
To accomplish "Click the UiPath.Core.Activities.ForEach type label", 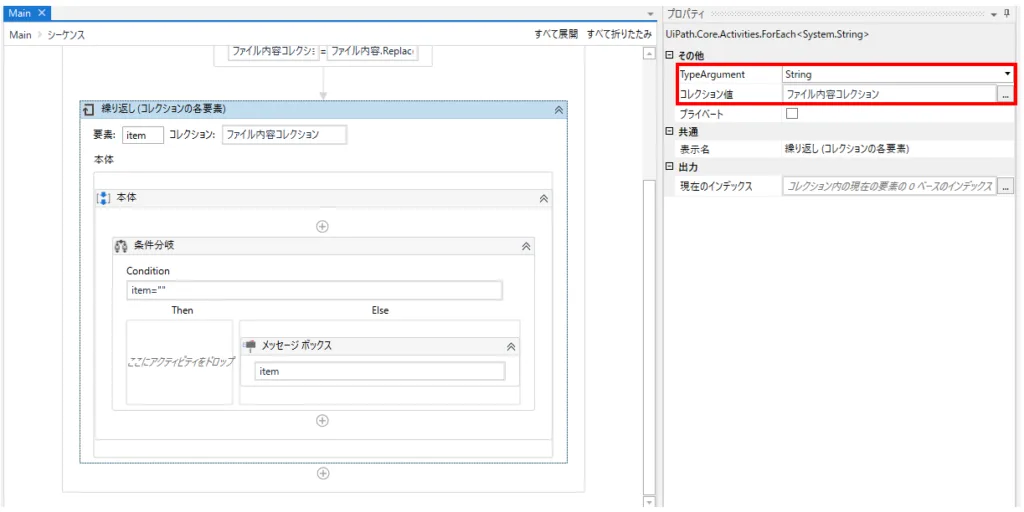I will click(767, 35).
